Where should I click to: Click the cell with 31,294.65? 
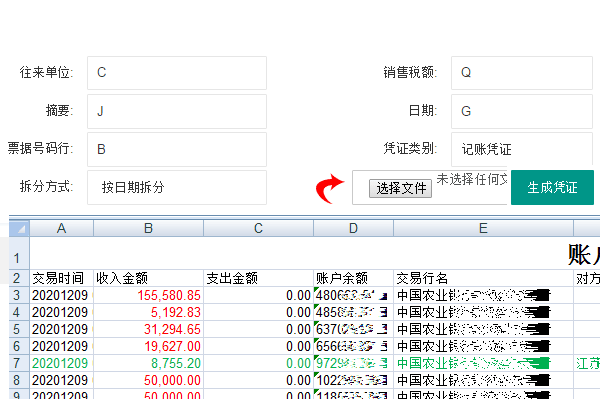(148, 329)
